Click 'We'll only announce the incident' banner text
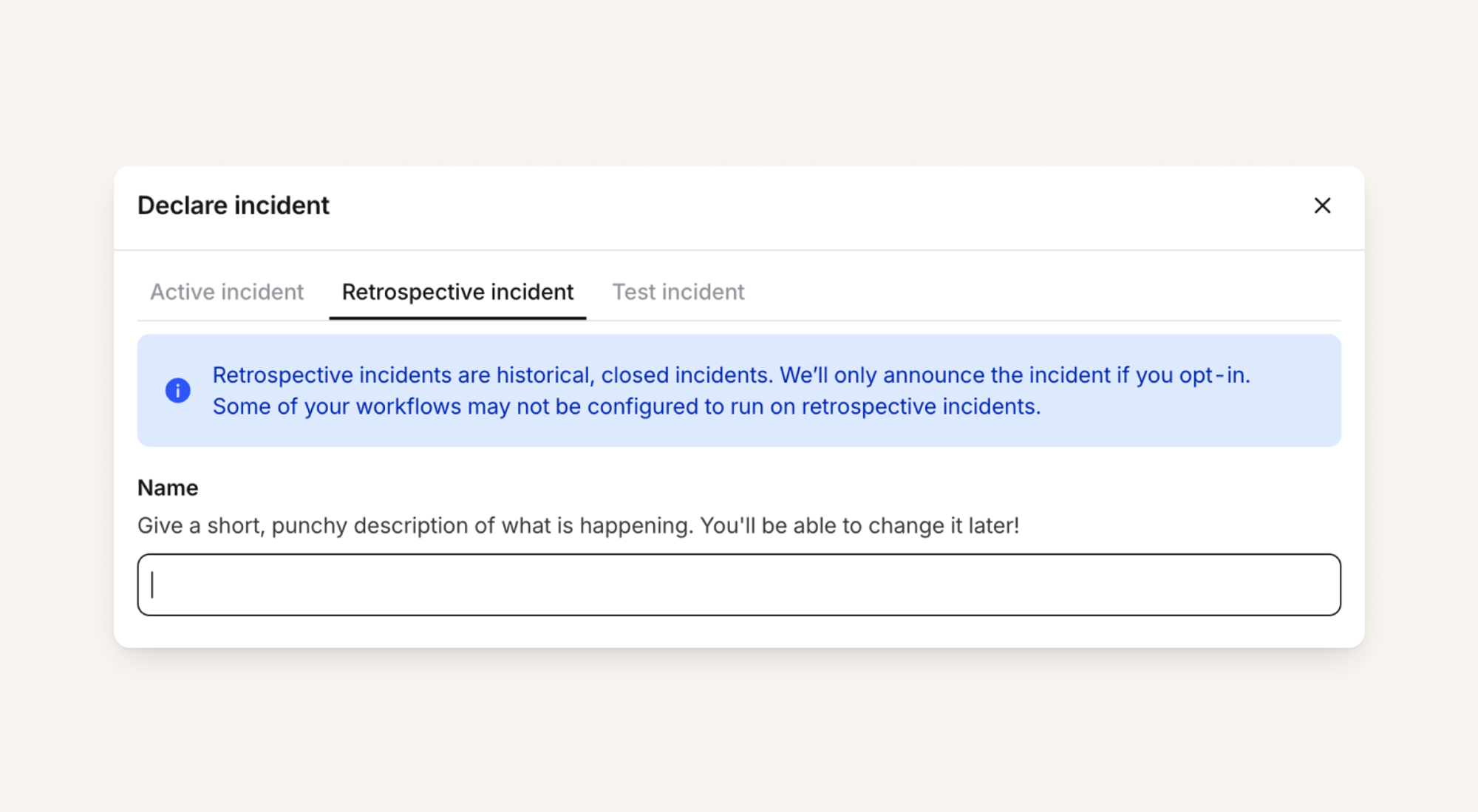Image resolution: width=1478 pixels, height=812 pixels. 946,375
